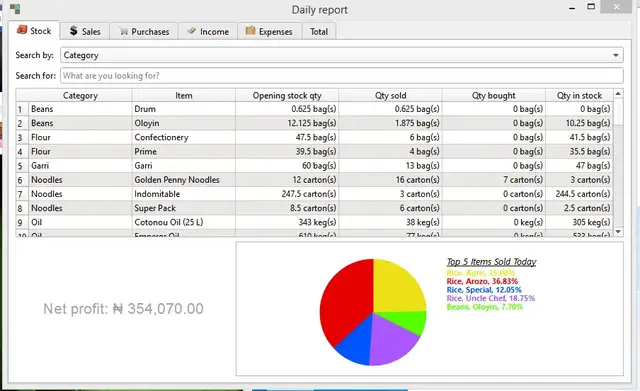The image size is (640, 391).
Task: Click the Rice, Special 12.05% legend entry
Action: click(484, 290)
